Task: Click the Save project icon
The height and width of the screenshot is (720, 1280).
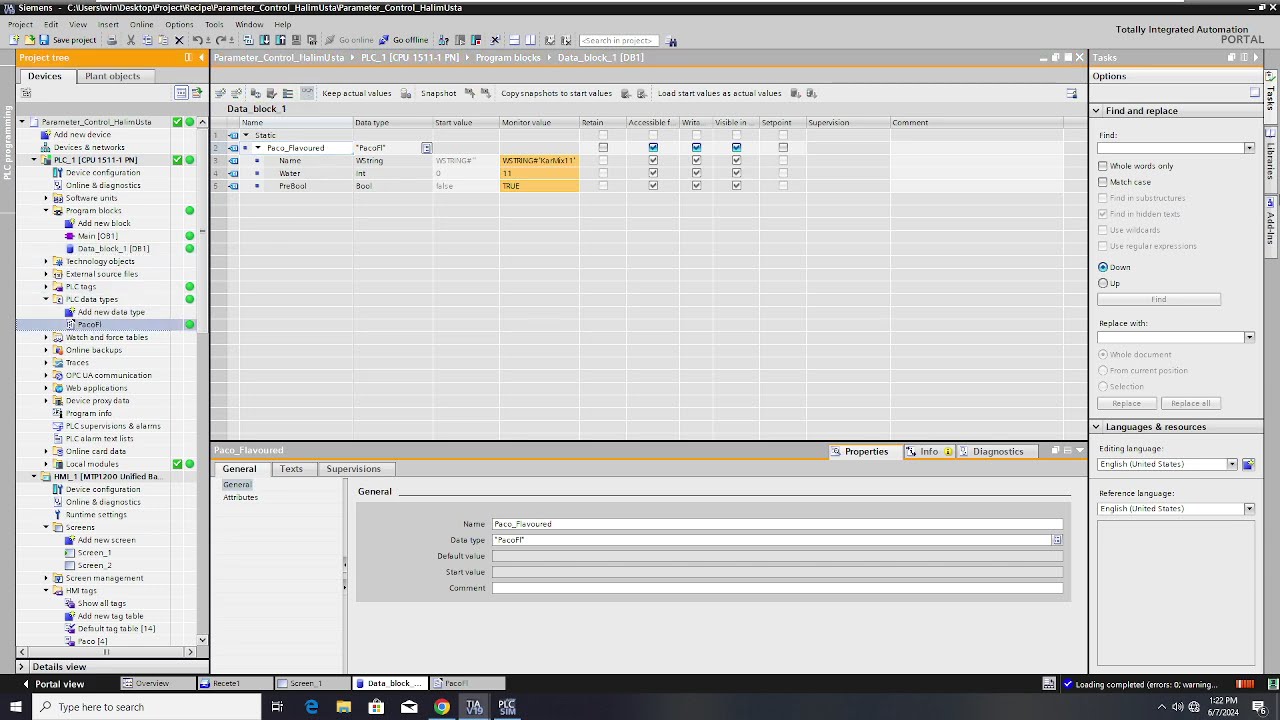Action: coord(44,40)
